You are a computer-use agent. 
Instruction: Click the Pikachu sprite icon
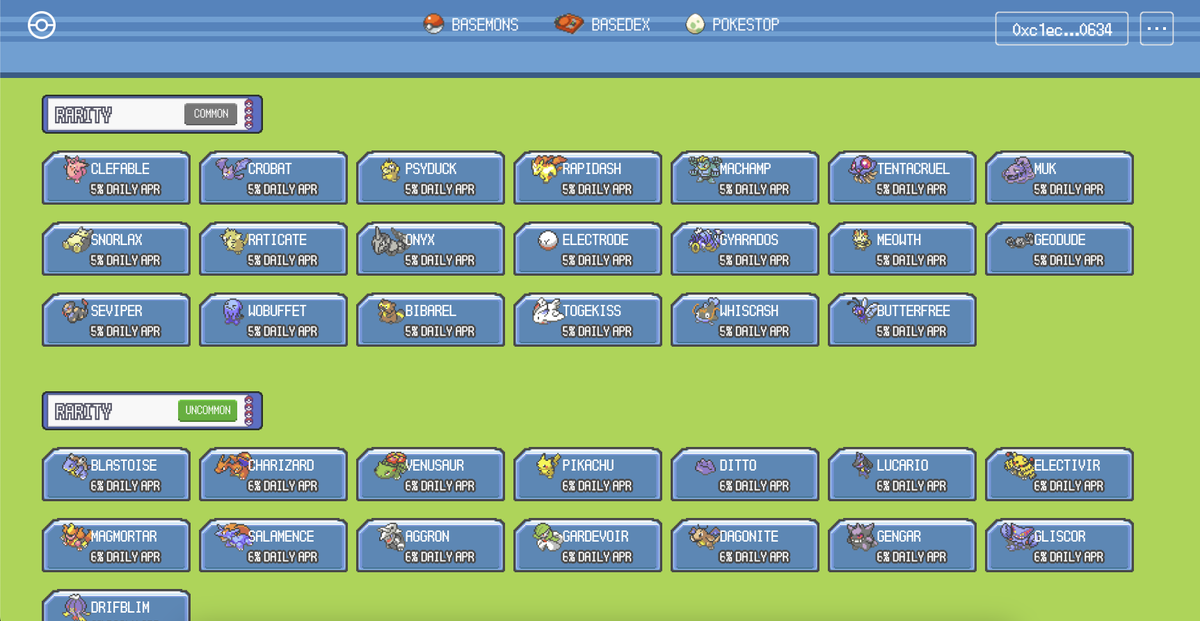click(547, 466)
